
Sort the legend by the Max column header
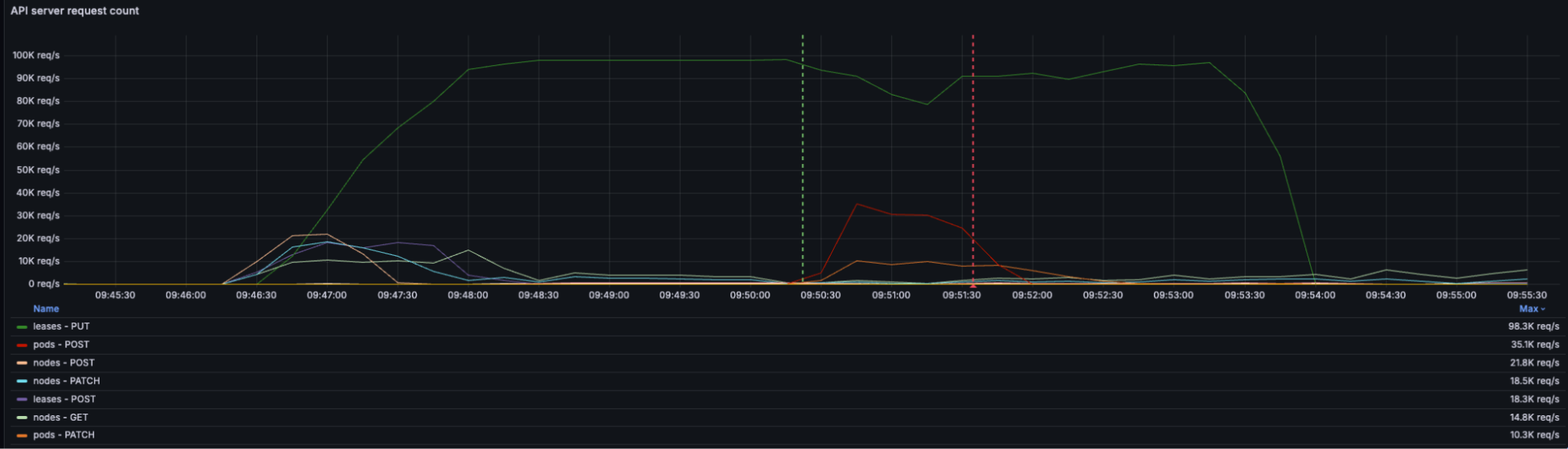(x=1528, y=309)
